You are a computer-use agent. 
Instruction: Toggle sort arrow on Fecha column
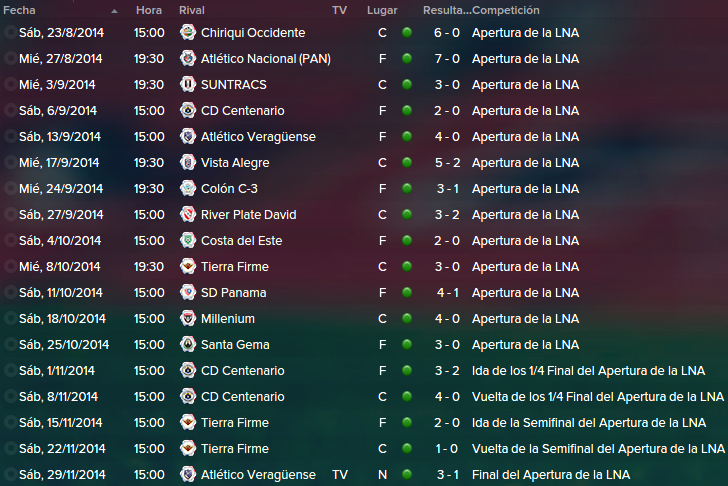(114, 11)
